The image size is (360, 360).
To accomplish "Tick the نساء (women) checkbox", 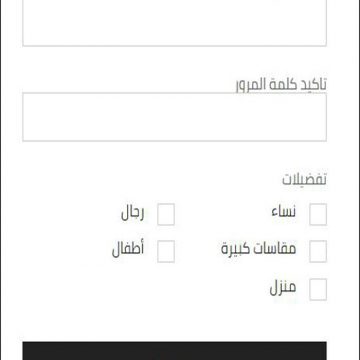I will [x=318, y=214].
